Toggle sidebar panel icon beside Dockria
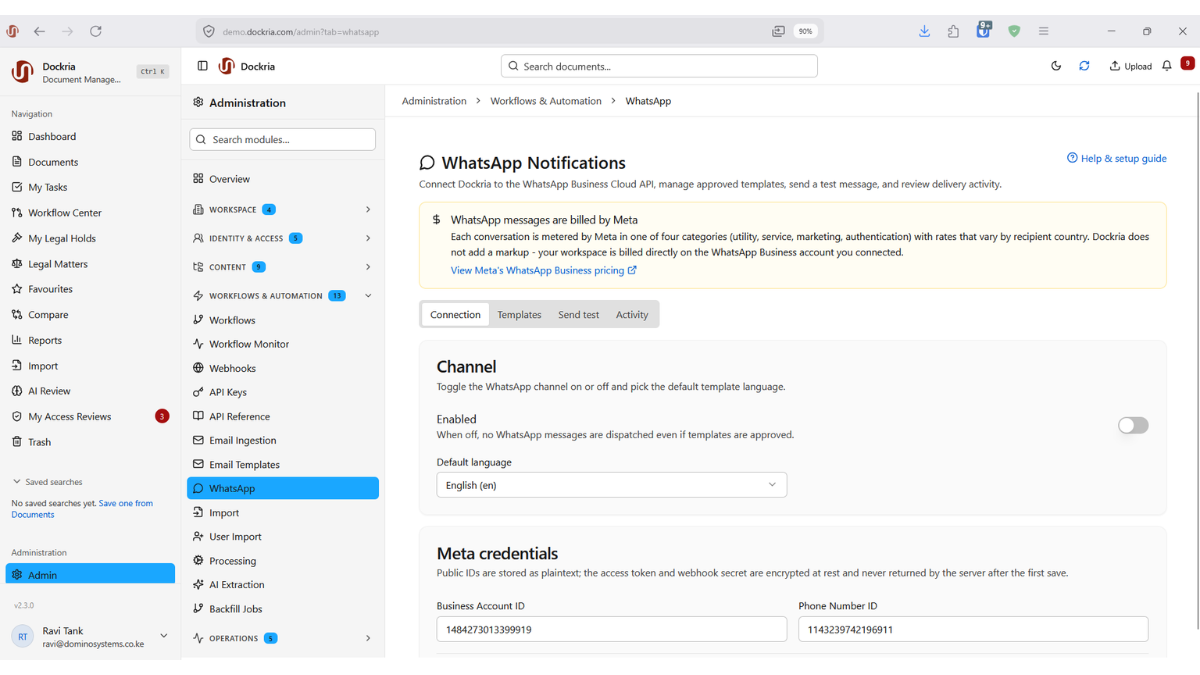 click(x=202, y=66)
